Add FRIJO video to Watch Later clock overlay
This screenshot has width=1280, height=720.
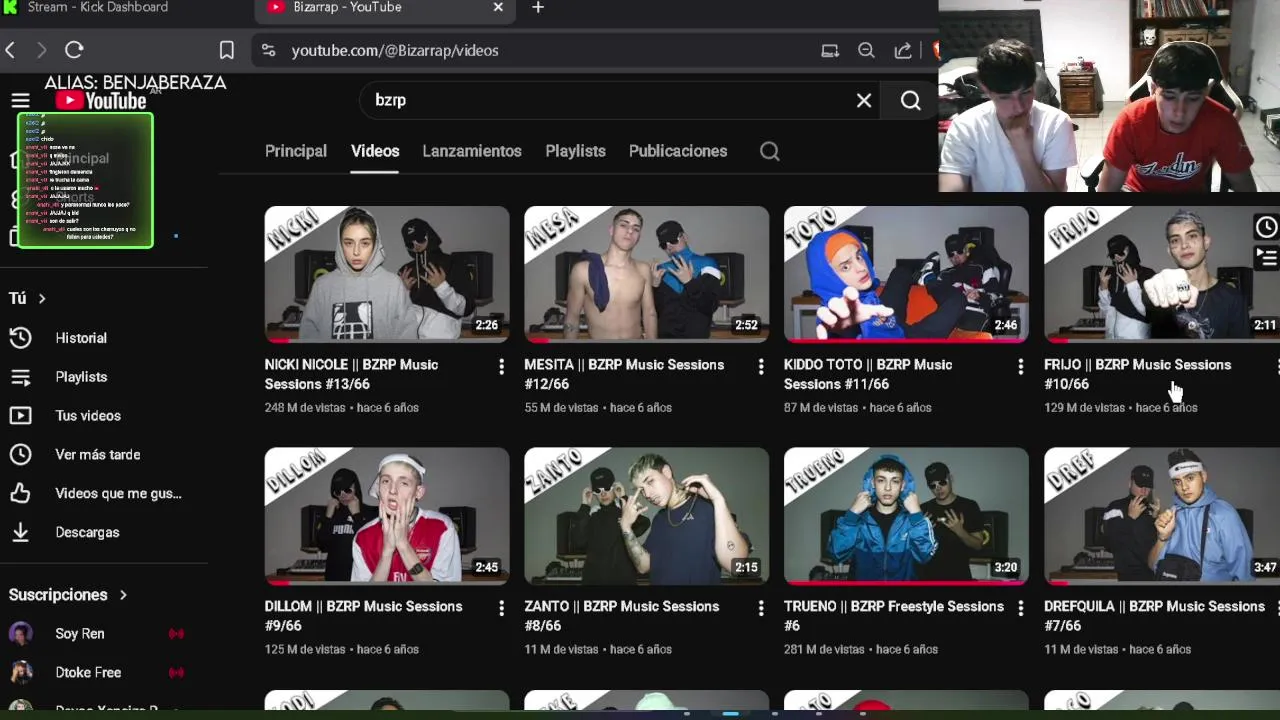click(1266, 227)
